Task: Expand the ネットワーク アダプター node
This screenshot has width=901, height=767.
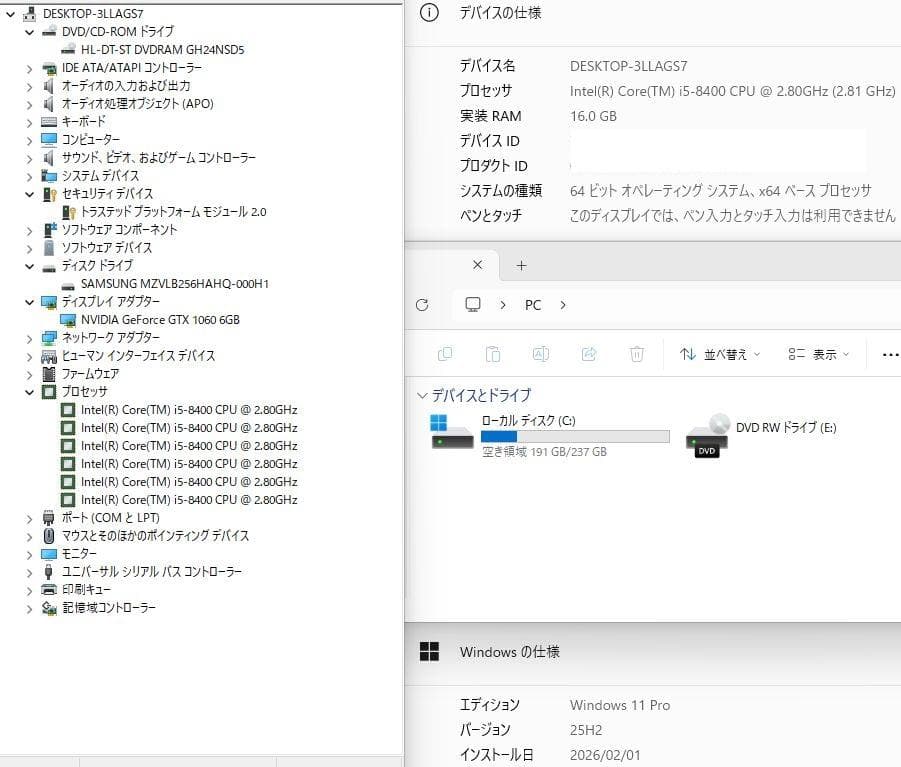Action: pyautogui.click(x=31, y=338)
